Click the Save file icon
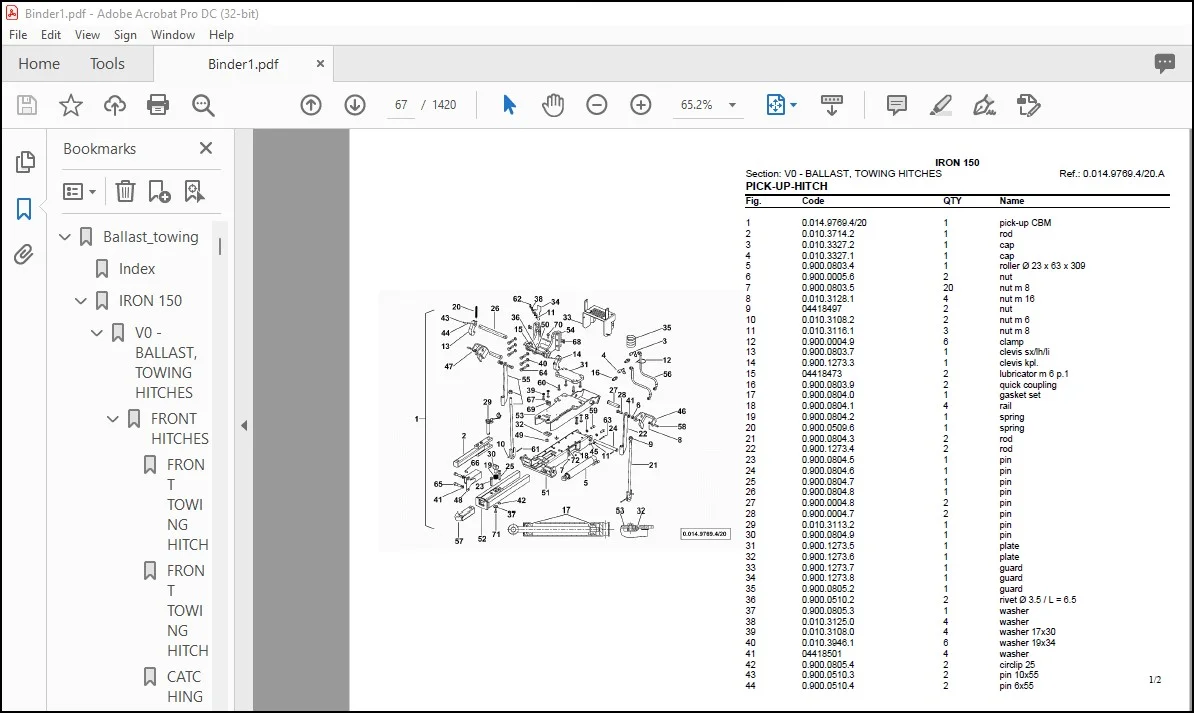This screenshot has width=1194, height=713. (27, 105)
